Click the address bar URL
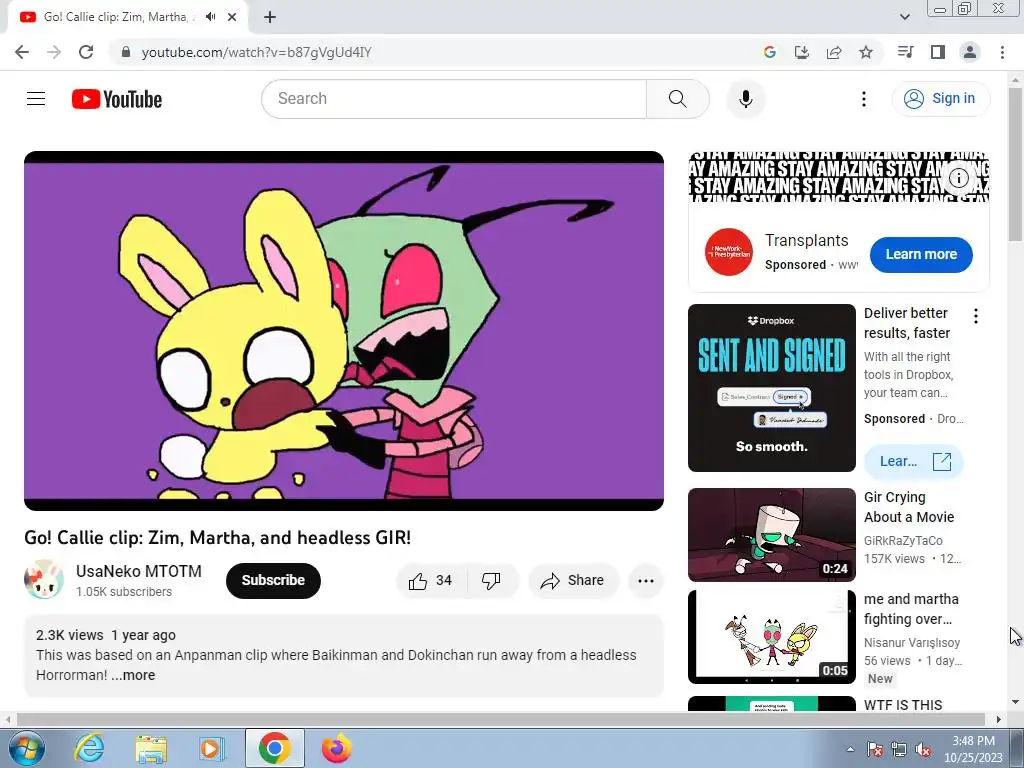Viewport: 1024px width, 768px height. [257, 52]
